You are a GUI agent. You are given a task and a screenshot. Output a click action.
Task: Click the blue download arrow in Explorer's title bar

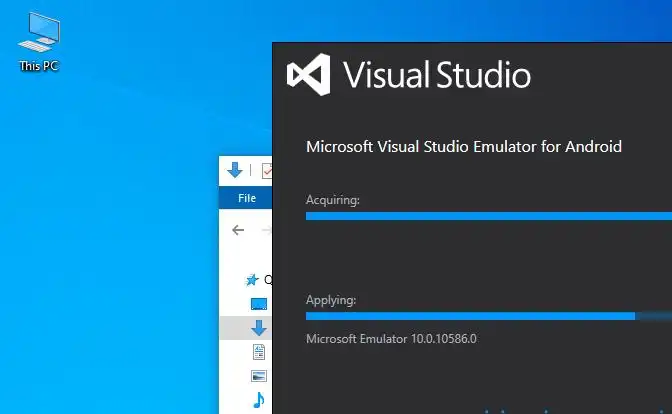tap(234, 170)
